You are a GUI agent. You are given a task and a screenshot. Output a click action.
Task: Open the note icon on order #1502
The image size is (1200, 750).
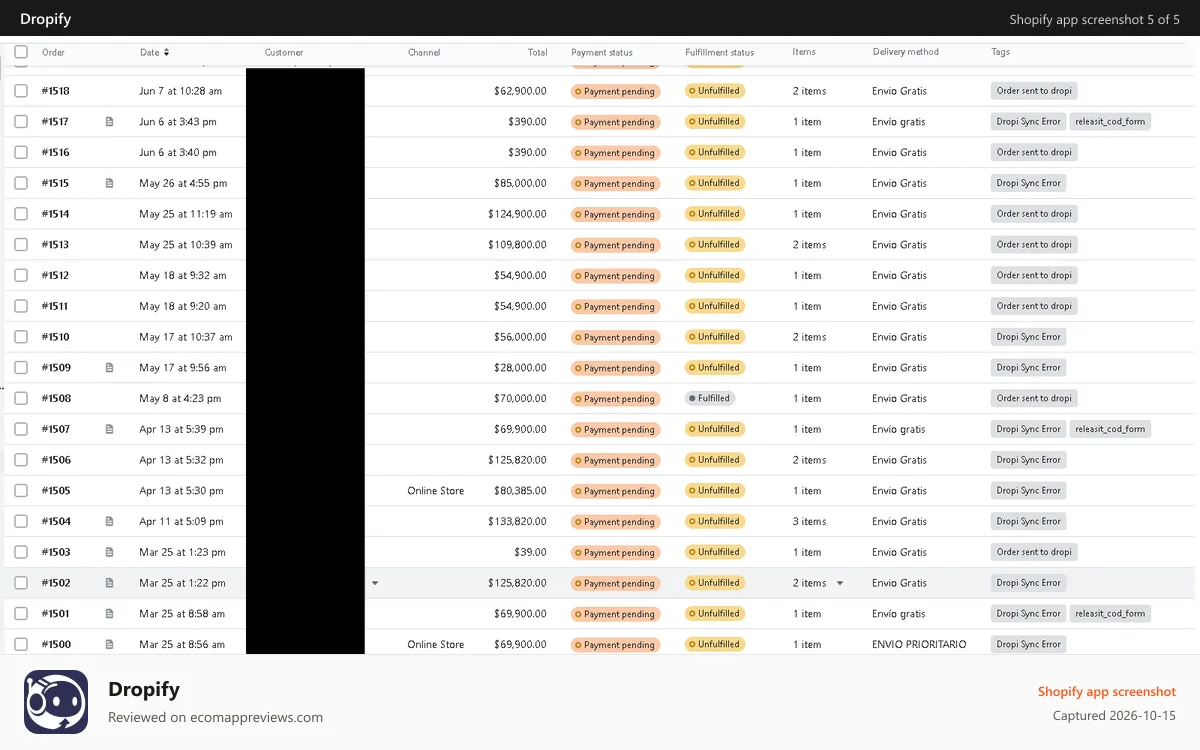110,583
